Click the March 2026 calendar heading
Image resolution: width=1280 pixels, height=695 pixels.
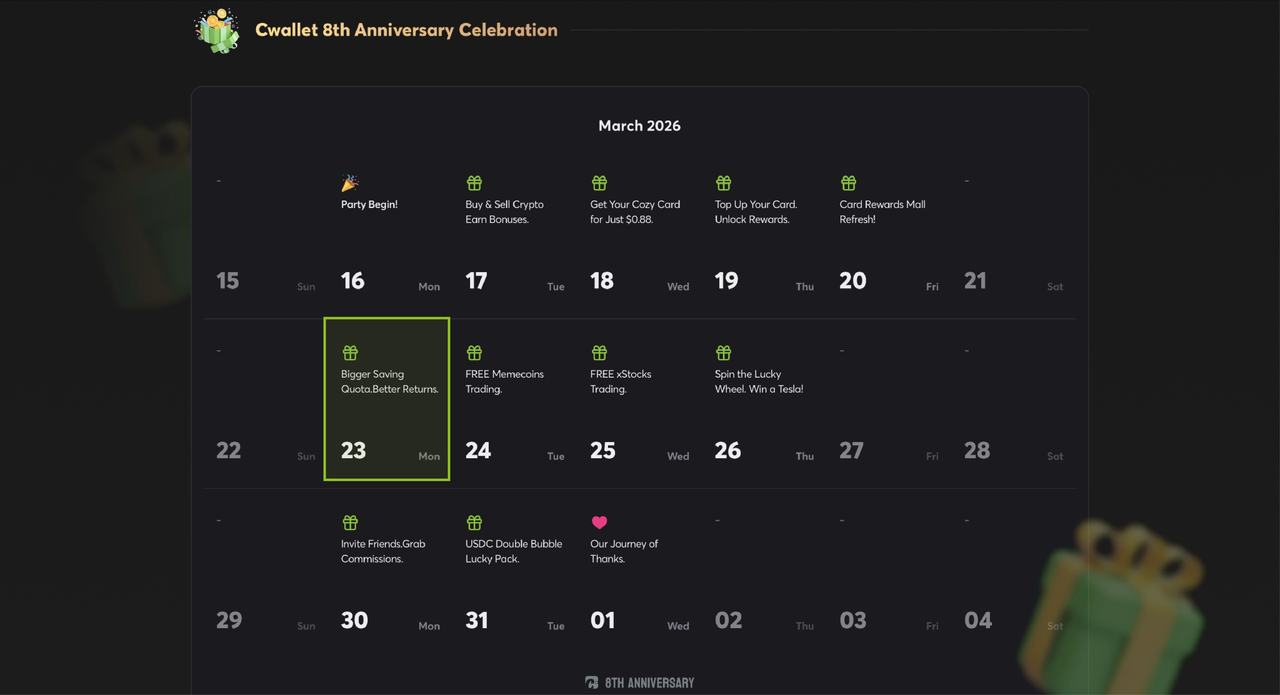click(x=639, y=126)
